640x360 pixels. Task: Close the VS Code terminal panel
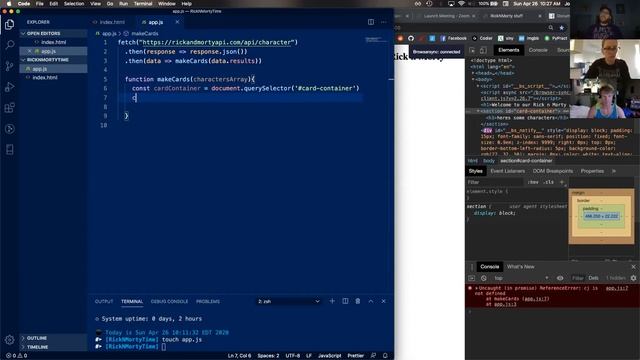(384, 301)
